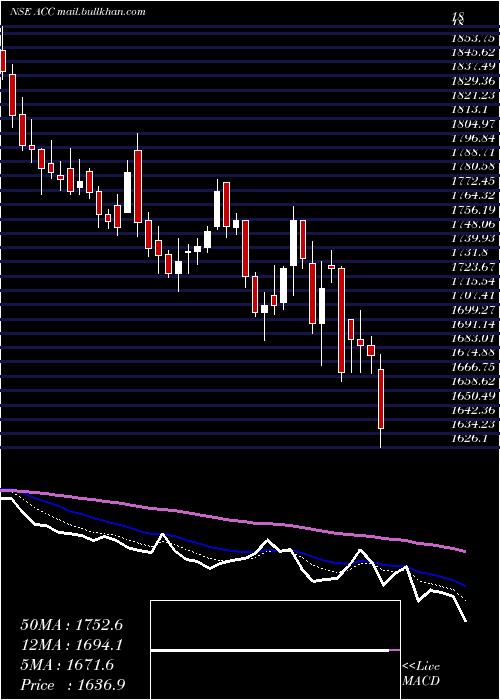Click the 1715.54 price level label
The height and width of the screenshot is (700, 500).
tap(473, 281)
